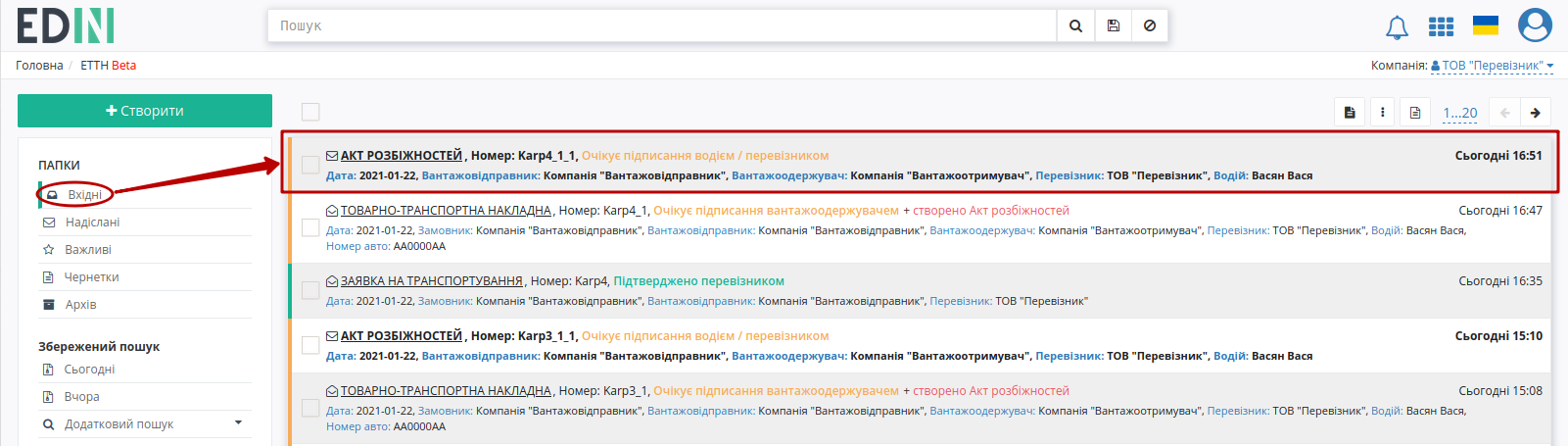The width and height of the screenshot is (1568, 446).
Task: Go to next page arrow
Action: 1536,113
